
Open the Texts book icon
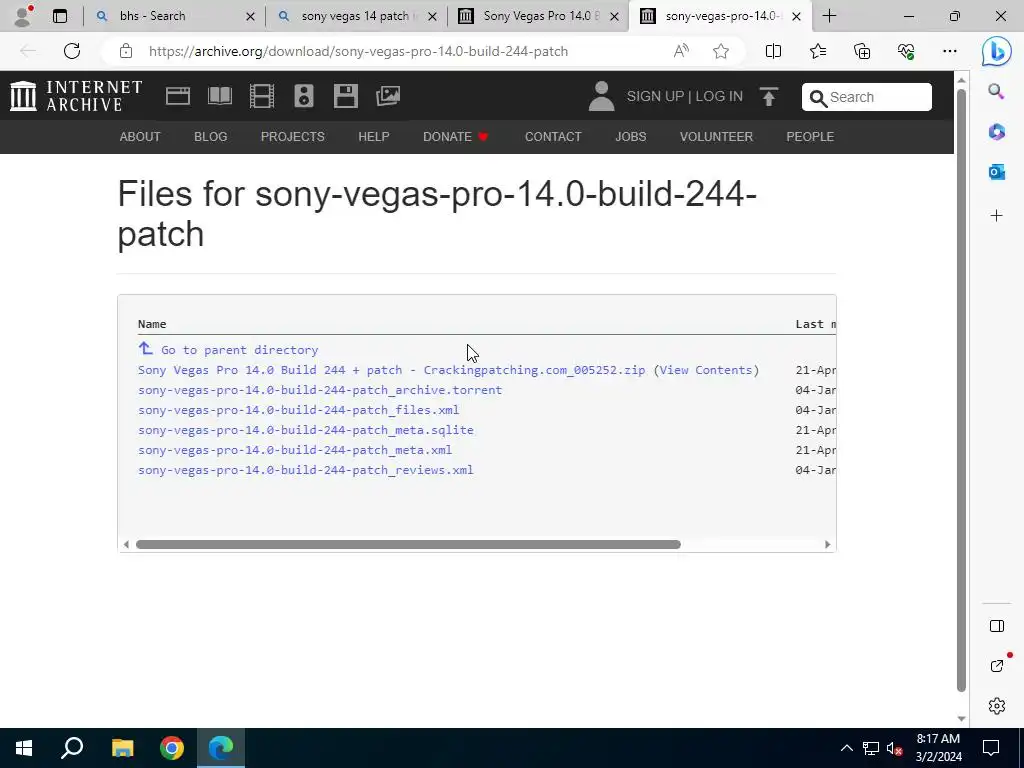point(219,96)
